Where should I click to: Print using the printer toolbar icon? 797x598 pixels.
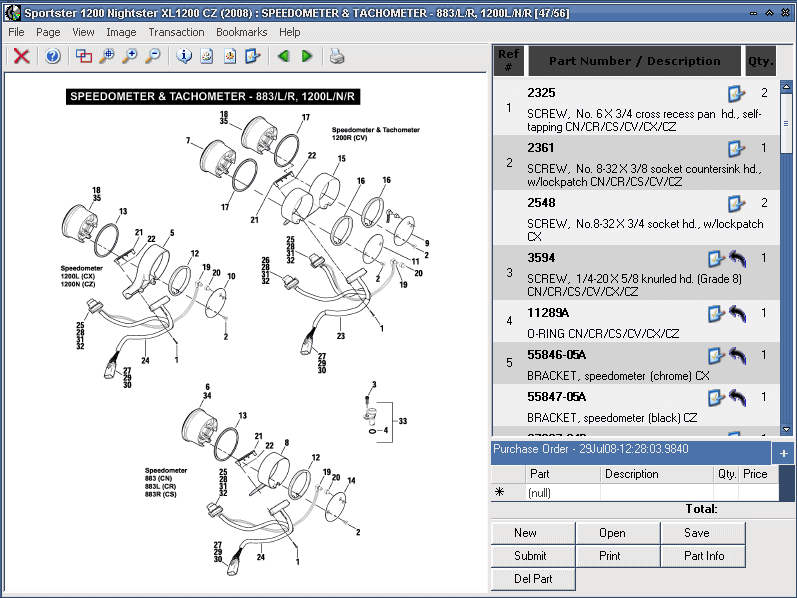click(x=338, y=56)
